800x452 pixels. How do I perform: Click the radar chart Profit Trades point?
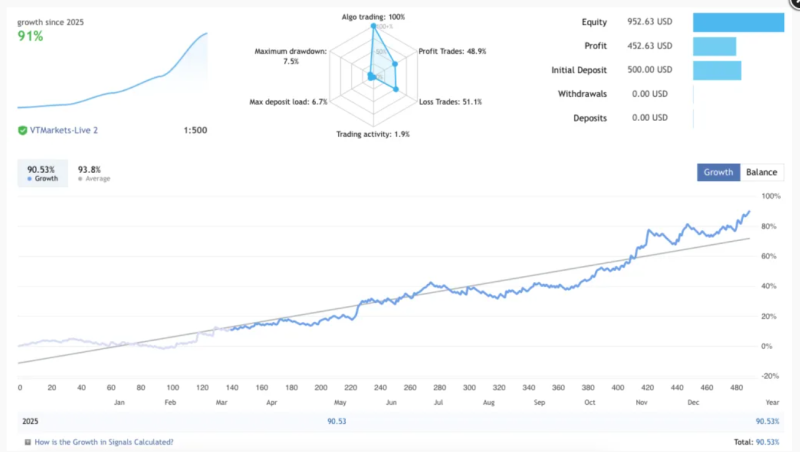click(x=396, y=63)
